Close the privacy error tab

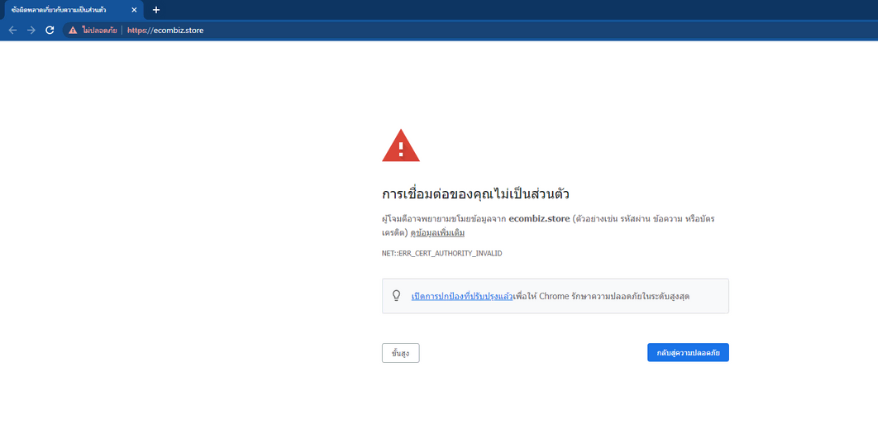coord(134,10)
